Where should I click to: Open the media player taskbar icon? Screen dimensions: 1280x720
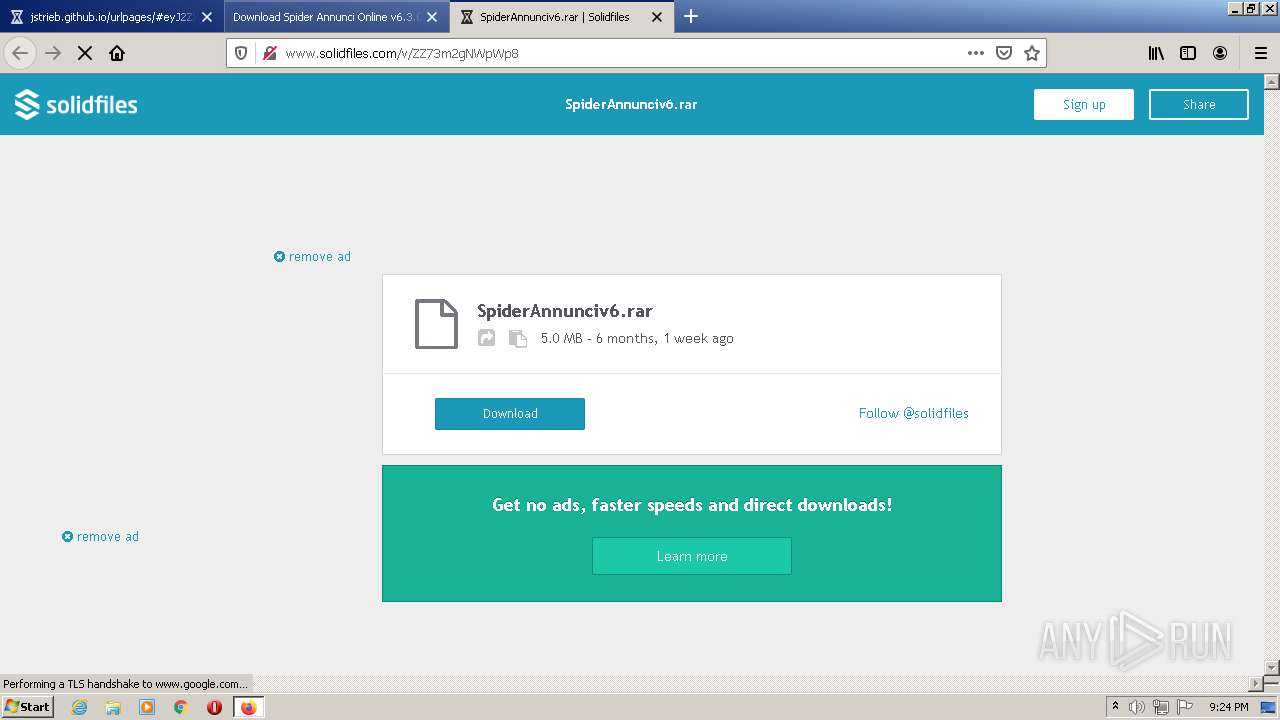pos(147,707)
